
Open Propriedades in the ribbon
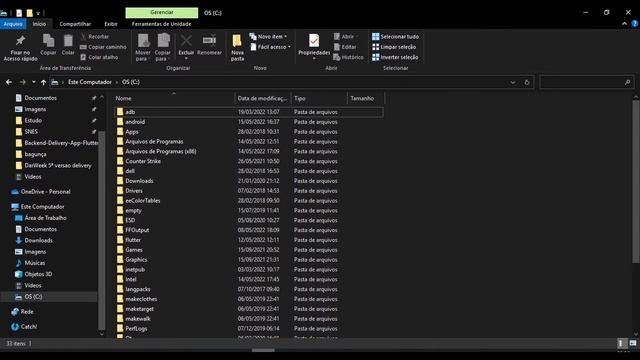tap(314, 46)
